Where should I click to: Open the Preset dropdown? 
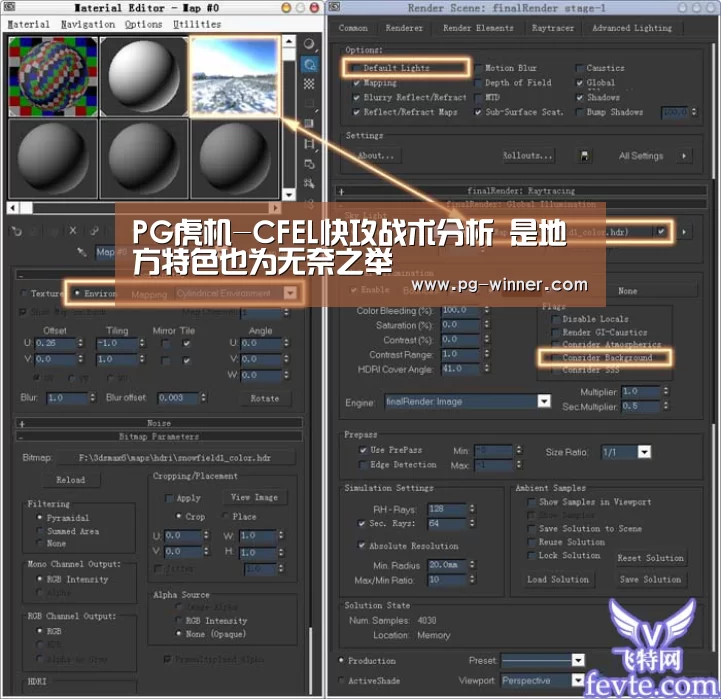(x=578, y=661)
